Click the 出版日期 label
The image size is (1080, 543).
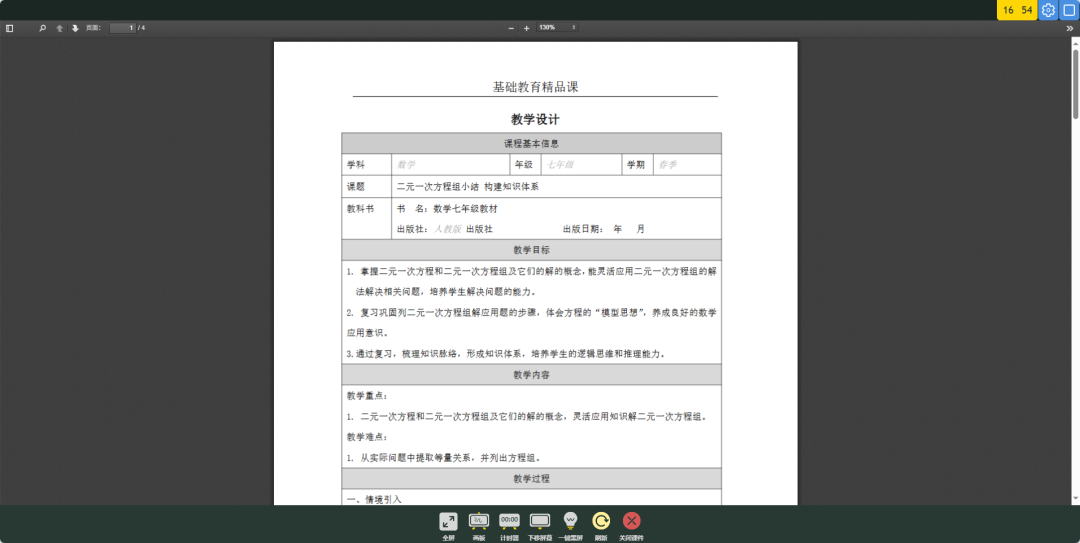click(583, 229)
